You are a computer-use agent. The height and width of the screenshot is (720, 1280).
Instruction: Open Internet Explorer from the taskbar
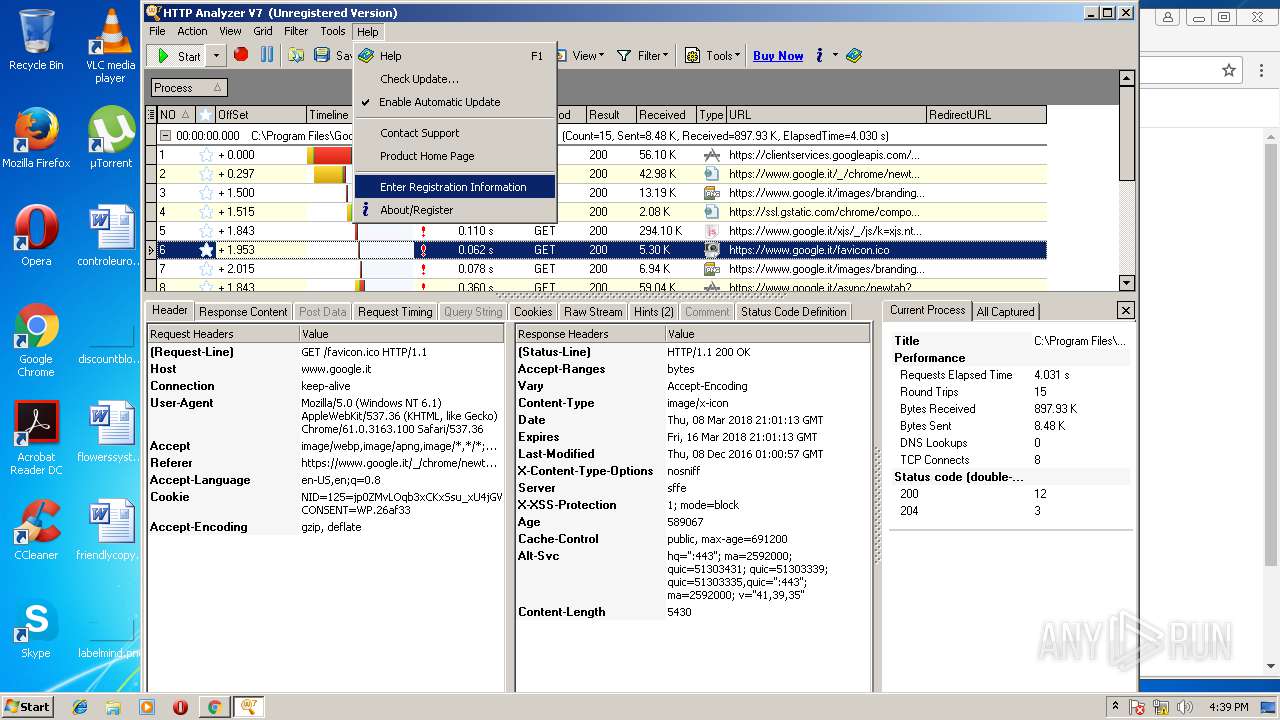pyautogui.click(x=80, y=707)
